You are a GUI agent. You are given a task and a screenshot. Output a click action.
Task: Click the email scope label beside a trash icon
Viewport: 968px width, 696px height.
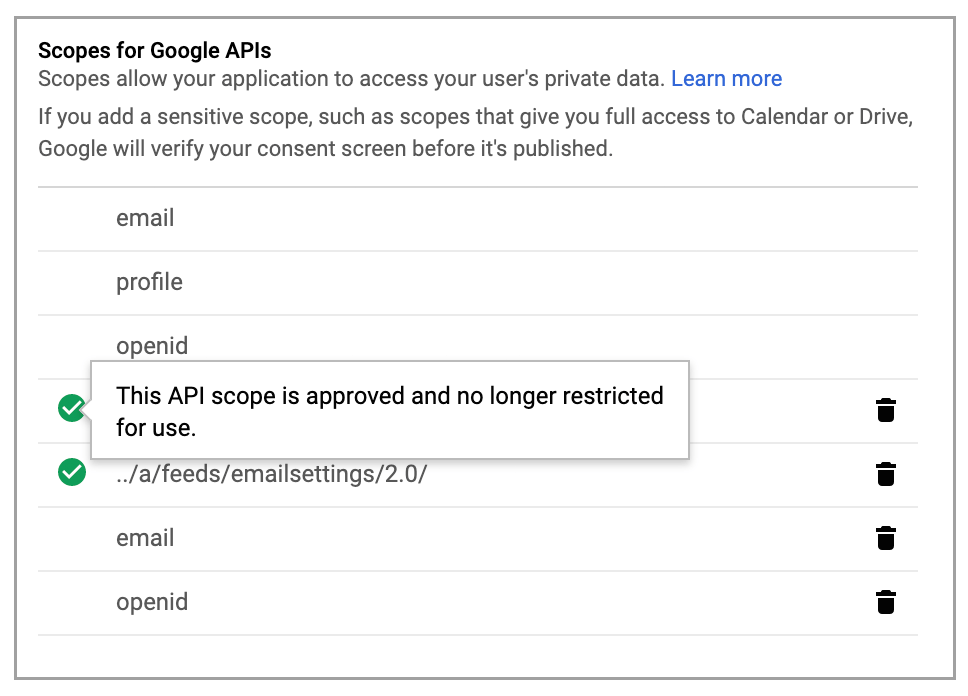tap(145, 538)
